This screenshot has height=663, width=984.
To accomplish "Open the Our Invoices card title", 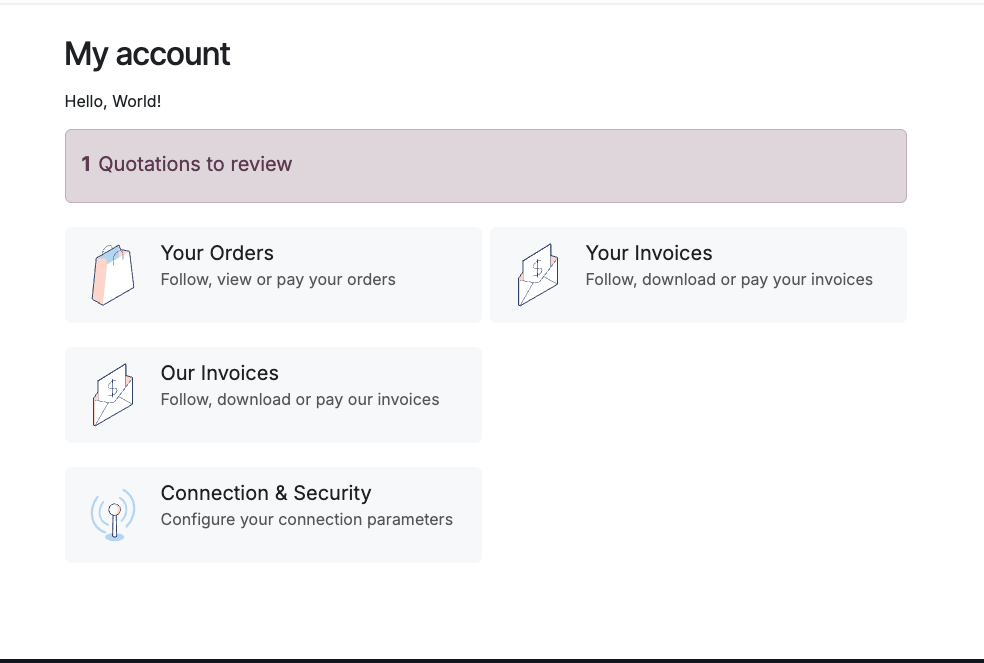I will 220,373.
